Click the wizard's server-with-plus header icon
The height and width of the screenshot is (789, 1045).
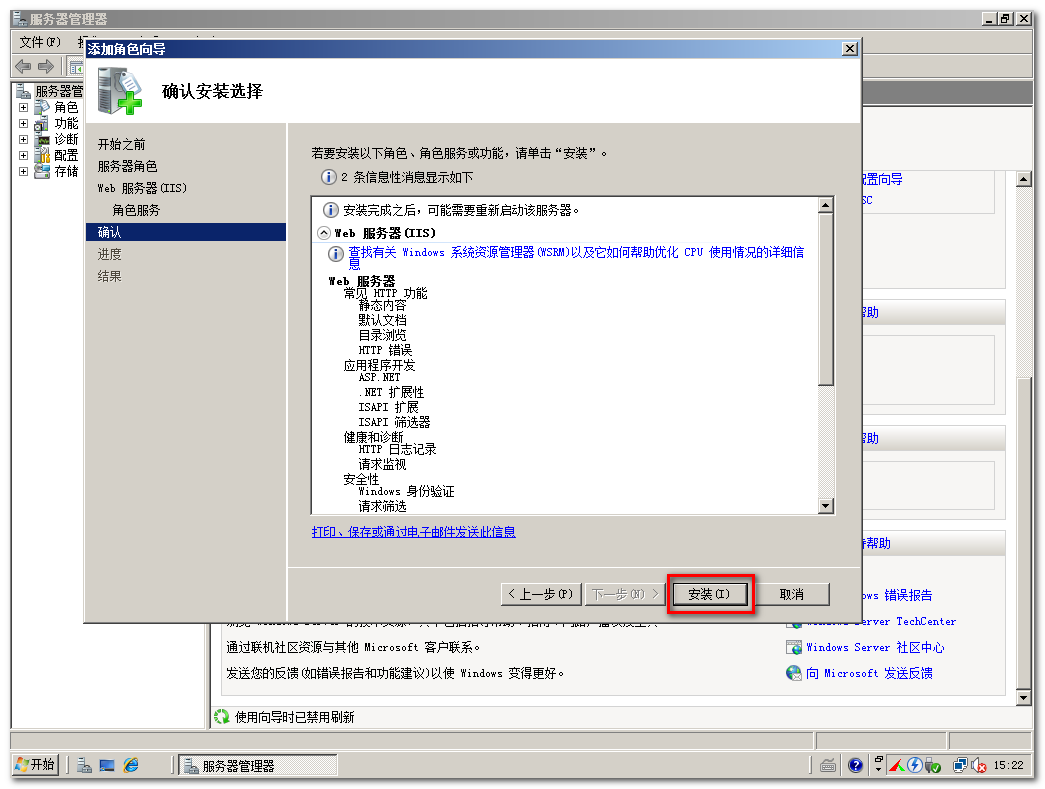[120, 91]
